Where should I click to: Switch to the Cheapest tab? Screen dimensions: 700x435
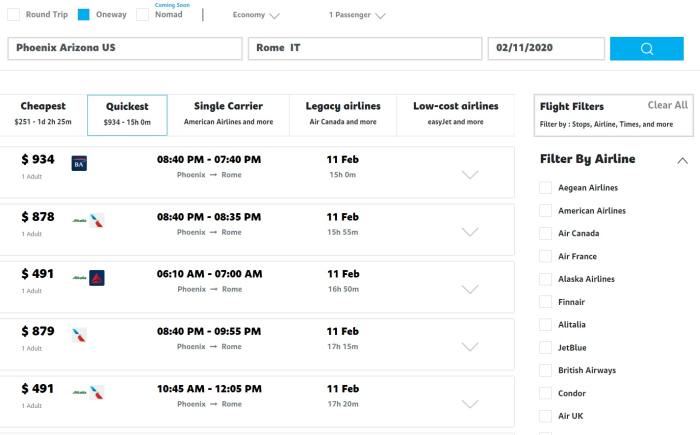pos(43,114)
